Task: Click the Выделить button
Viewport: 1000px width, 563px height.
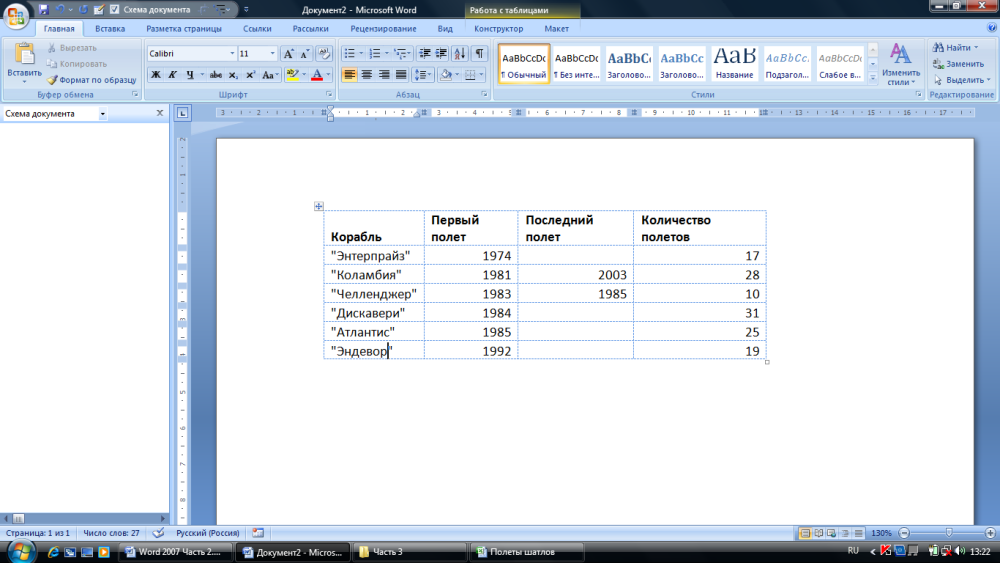Action: click(962, 80)
